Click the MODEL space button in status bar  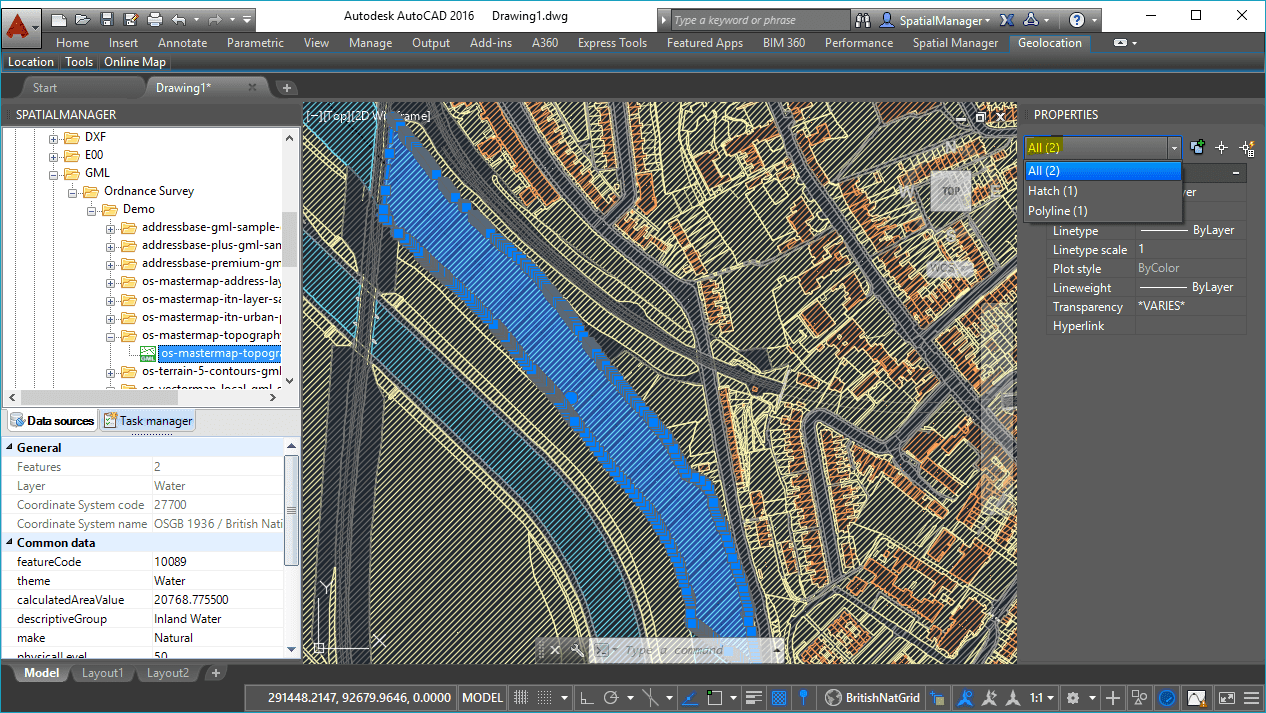coord(483,697)
